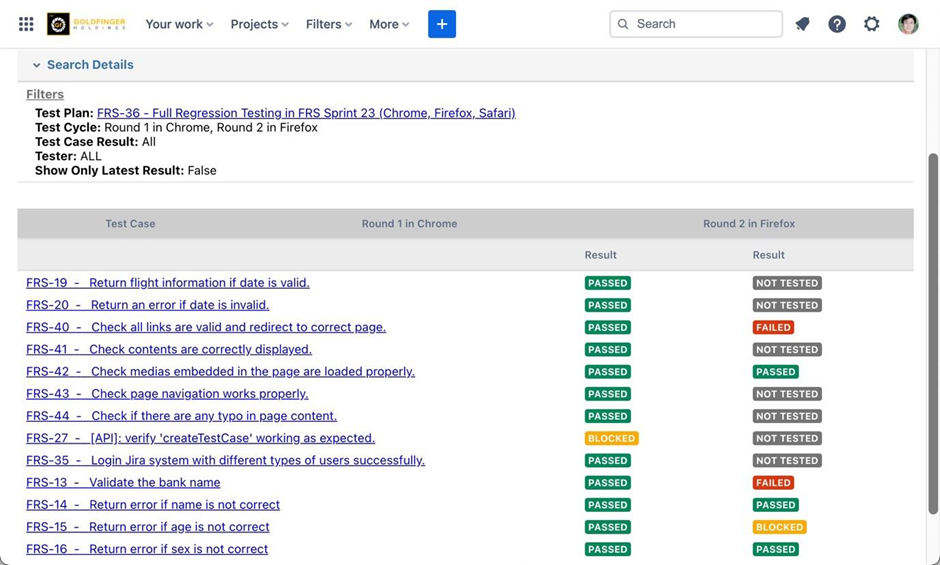
Task: Open the notifications icon
Action: pyautogui.click(x=802, y=24)
